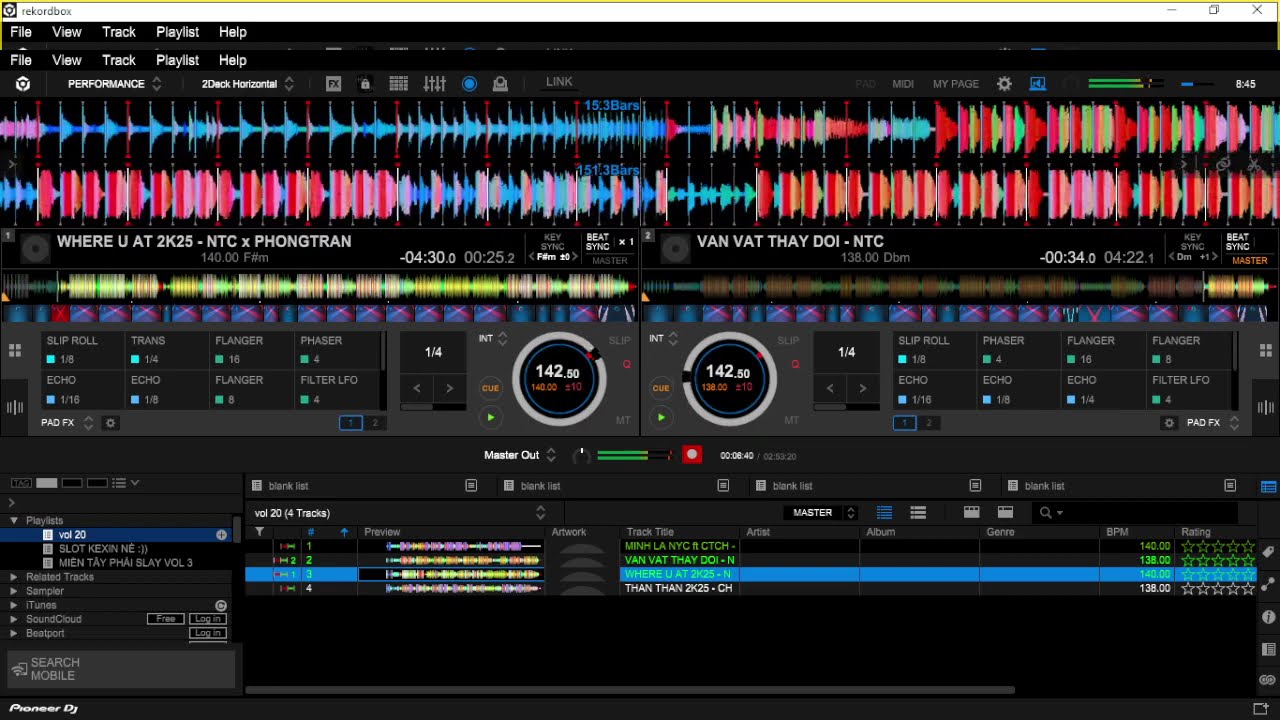The width and height of the screenshot is (1280, 720).
Task: Open the mixer panel
Action: tap(434, 84)
